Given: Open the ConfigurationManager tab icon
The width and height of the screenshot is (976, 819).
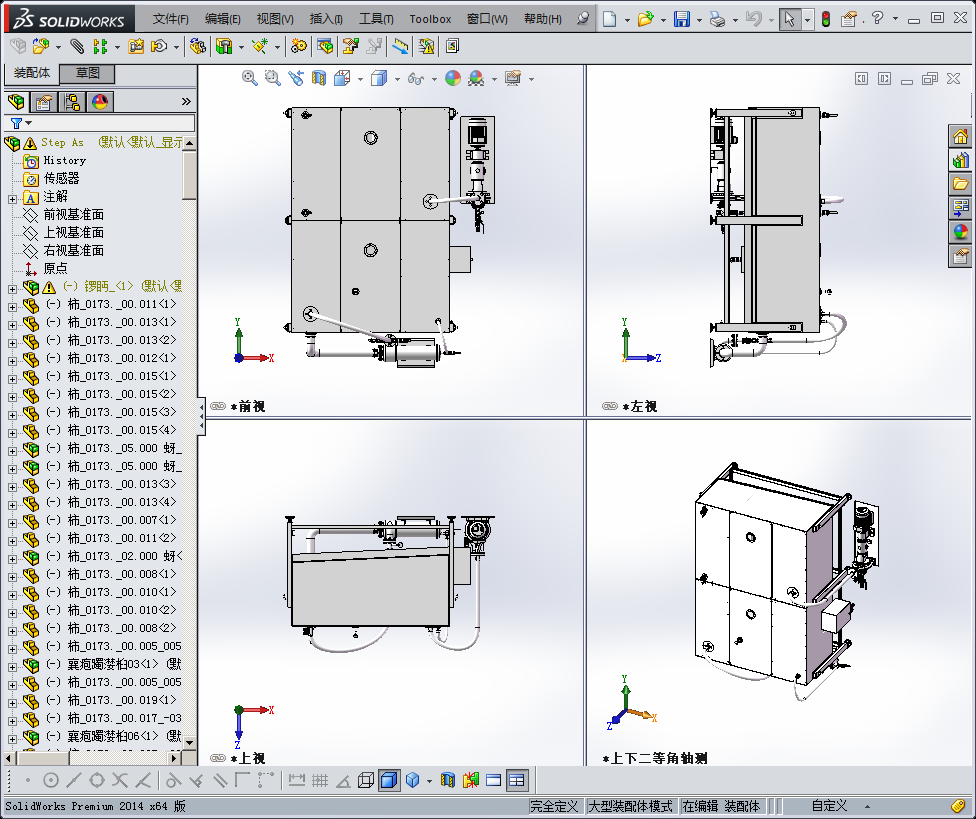Looking at the screenshot, I should [72, 101].
